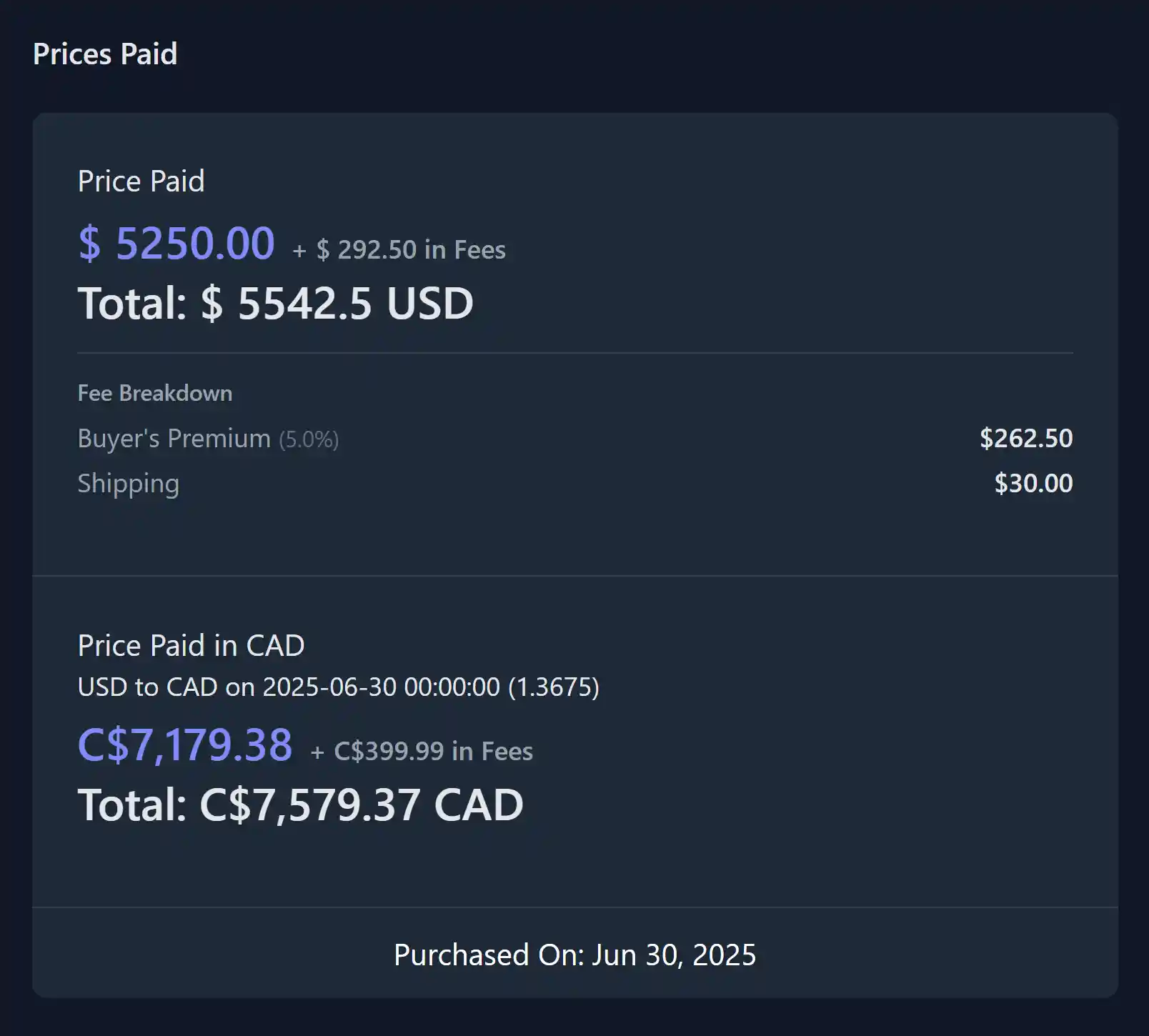The image size is (1149, 1036).
Task: Click the "Fee Breakdown" heading
Action: pyautogui.click(x=154, y=393)
